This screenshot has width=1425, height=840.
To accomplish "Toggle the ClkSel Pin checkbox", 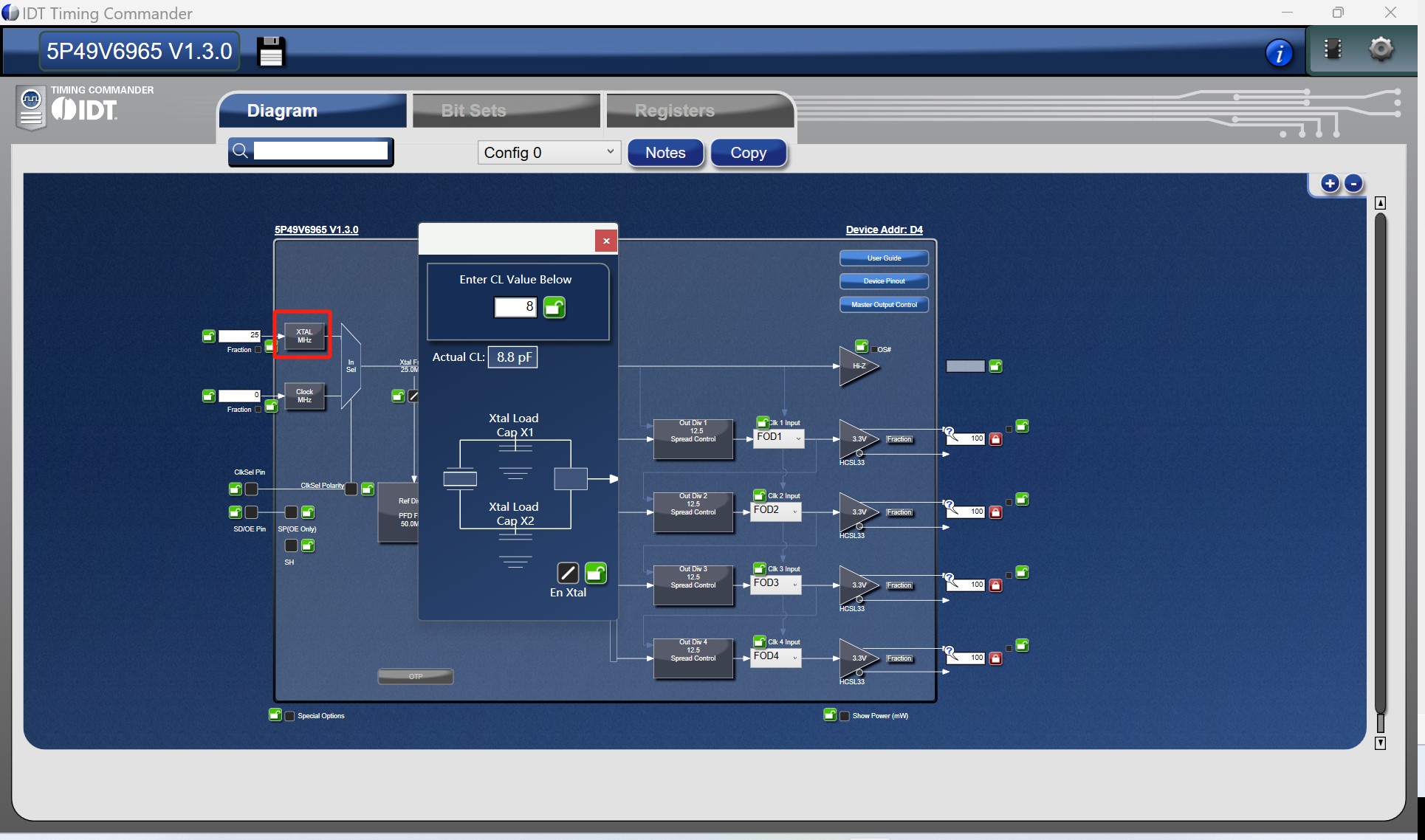I will pyautogui.click(x=252, y=489).
